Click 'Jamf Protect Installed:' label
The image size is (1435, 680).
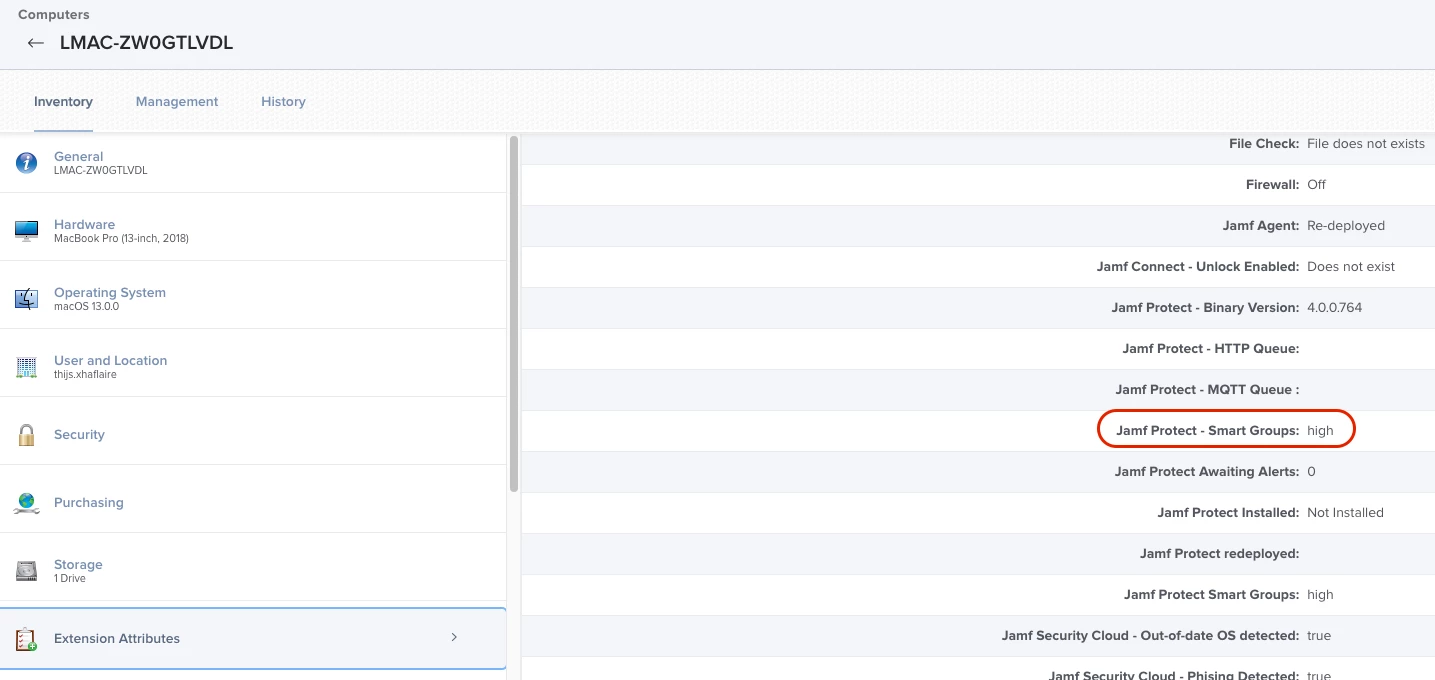coord(1229,513)
